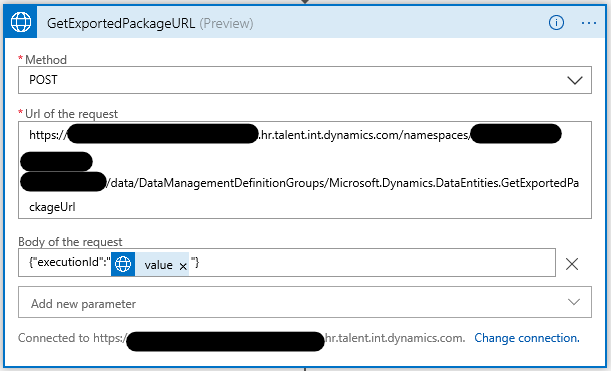The image size is (611, 371).
Task: Remove the Body of the request parameter
Action: click(x=572, y=264)
